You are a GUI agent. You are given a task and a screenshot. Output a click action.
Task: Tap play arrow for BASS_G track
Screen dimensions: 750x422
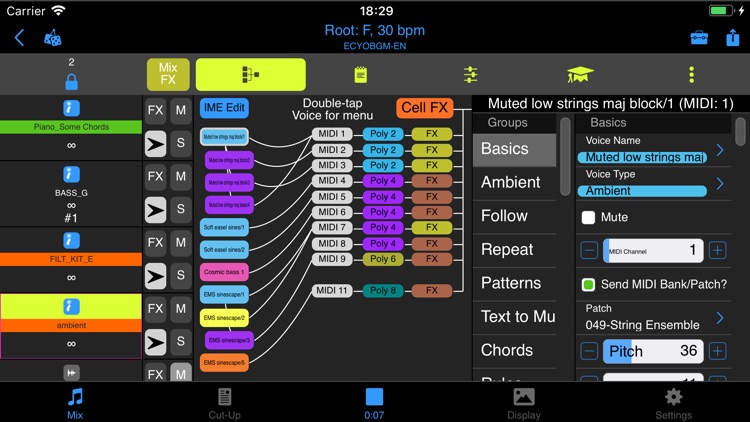click(x=155, y=210)
